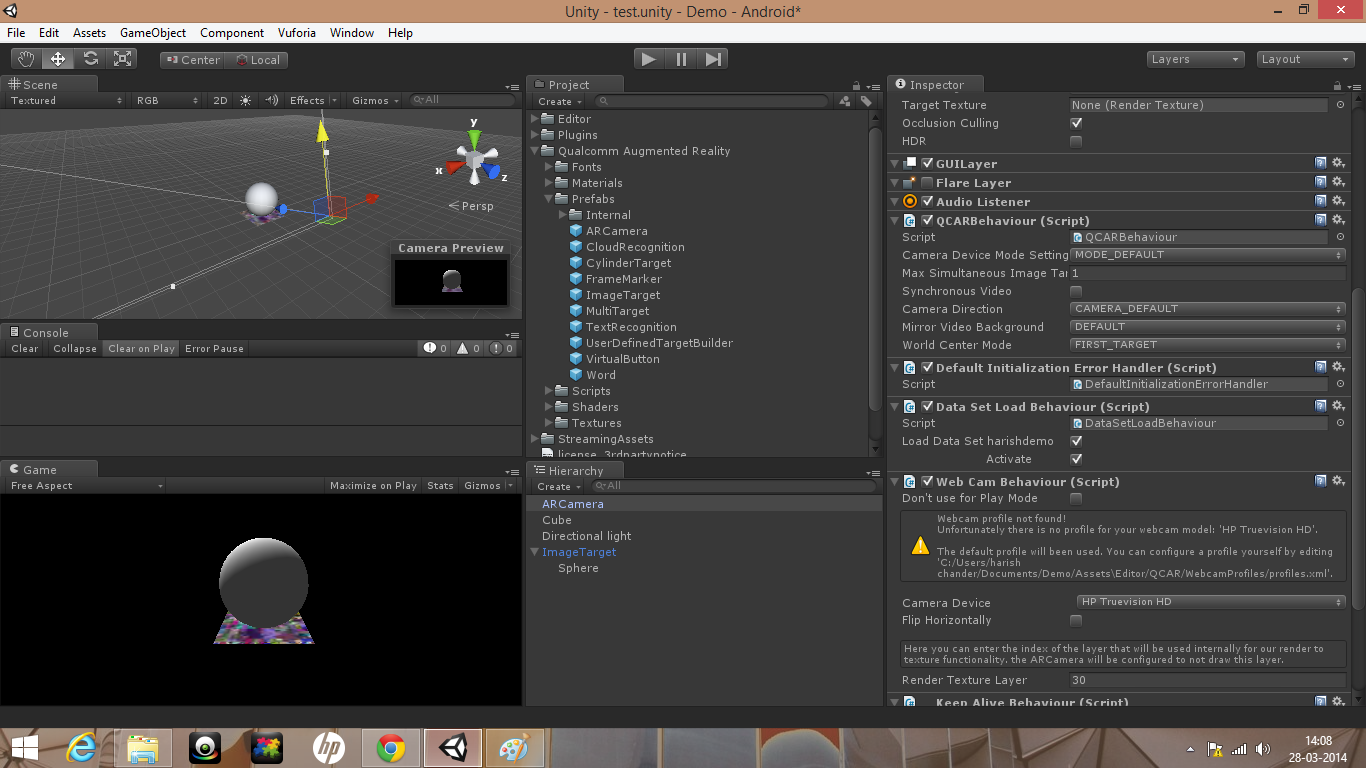Uncheck Load Data Set harishdemo
This screenshot has height=768, width=1366.
[x=1076, y=441]
